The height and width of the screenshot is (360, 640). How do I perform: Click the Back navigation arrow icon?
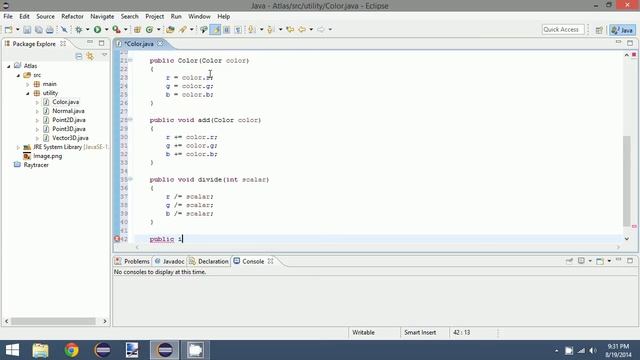(302, 29)
